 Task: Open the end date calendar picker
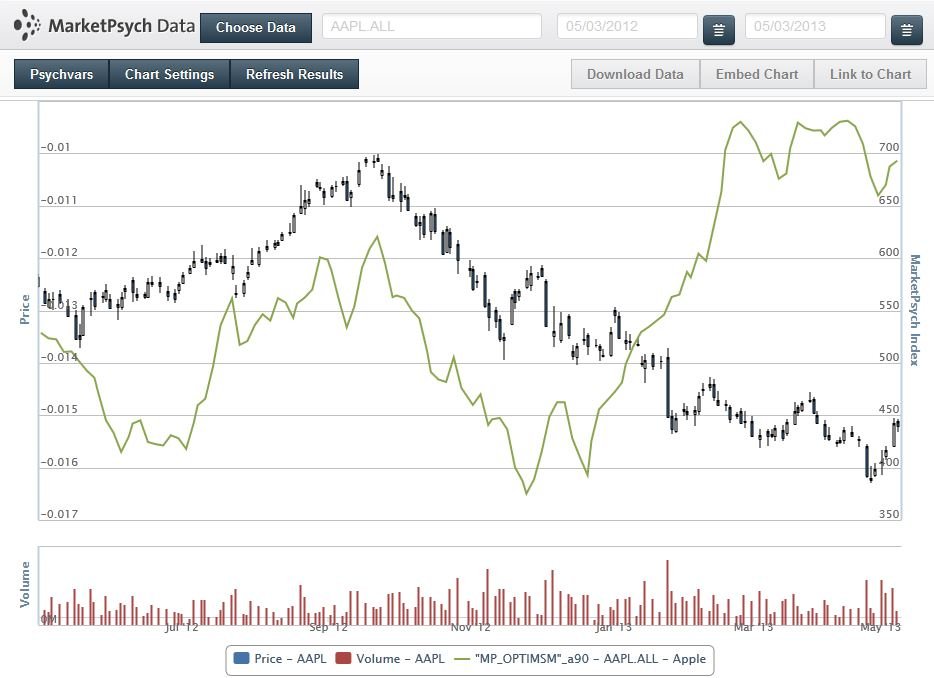[906, 30]
